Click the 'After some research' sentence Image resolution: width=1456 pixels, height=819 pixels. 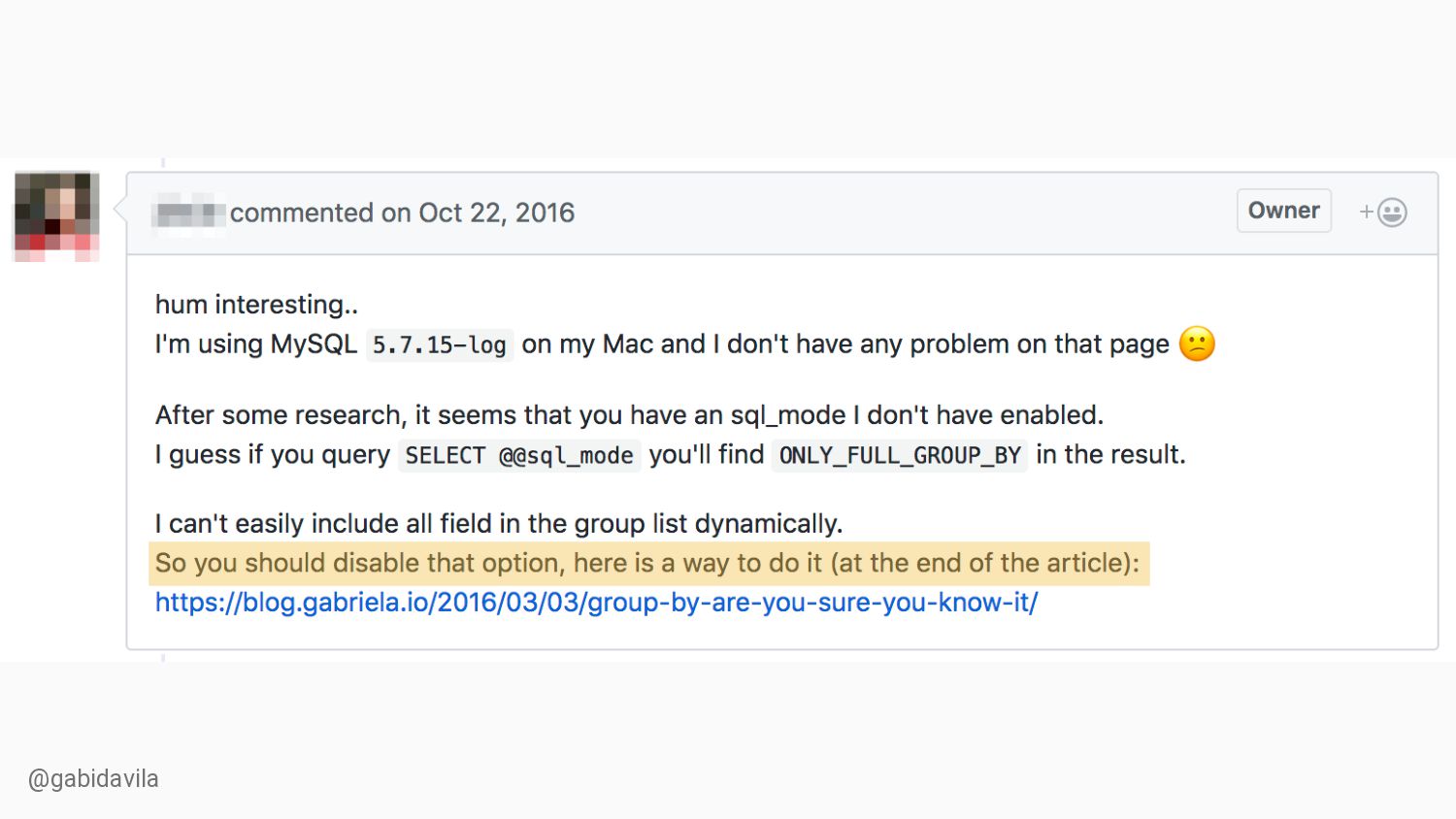pos(629,415)
